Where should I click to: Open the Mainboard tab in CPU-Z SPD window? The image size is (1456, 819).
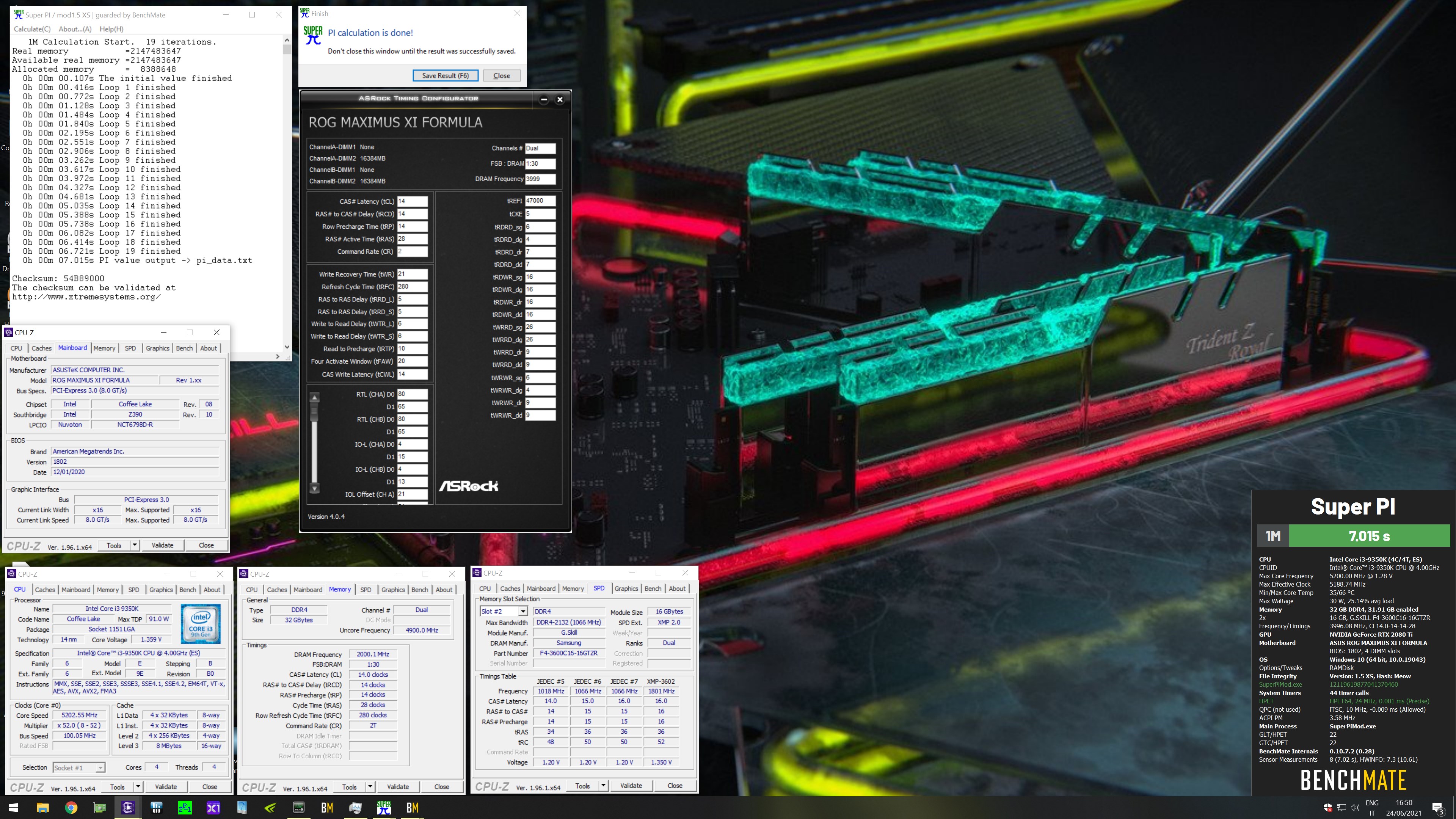[541, 588]
